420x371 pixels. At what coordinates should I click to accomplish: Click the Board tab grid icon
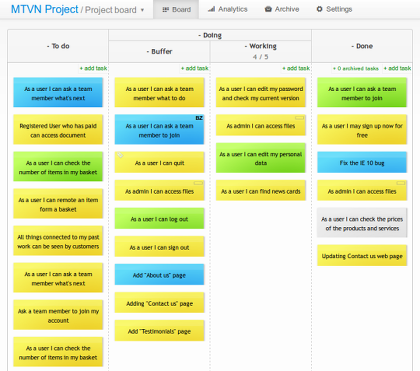point(166,10)
